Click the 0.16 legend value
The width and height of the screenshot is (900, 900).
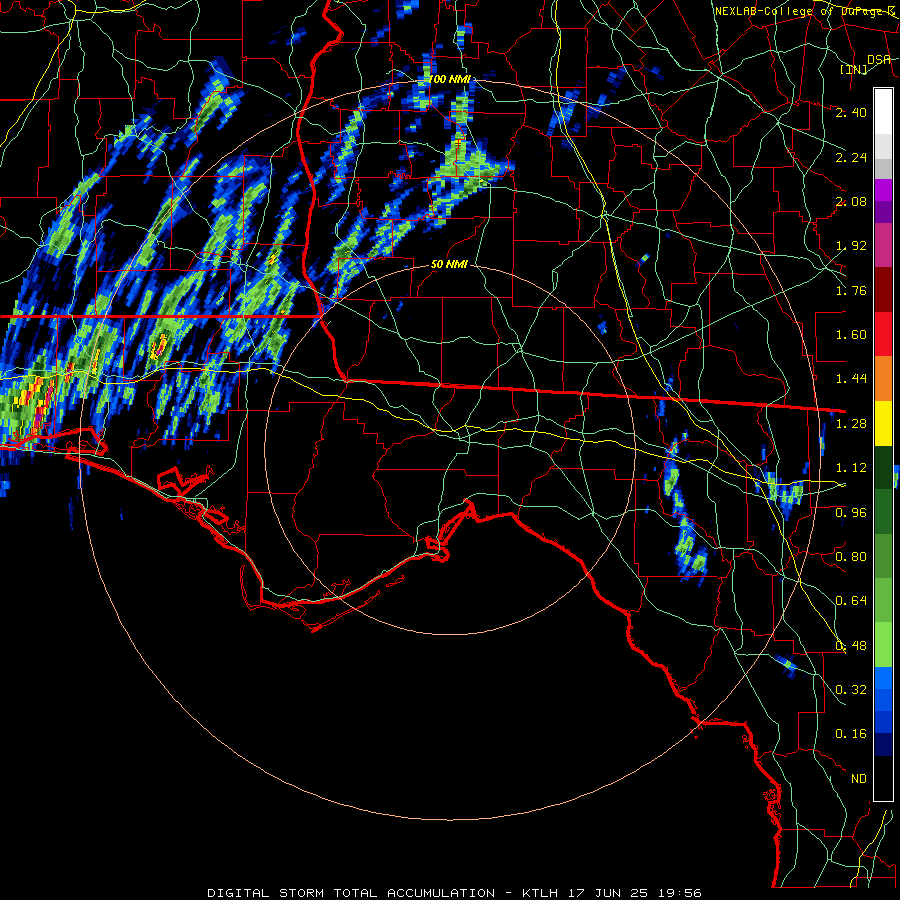tap(851, 734)
